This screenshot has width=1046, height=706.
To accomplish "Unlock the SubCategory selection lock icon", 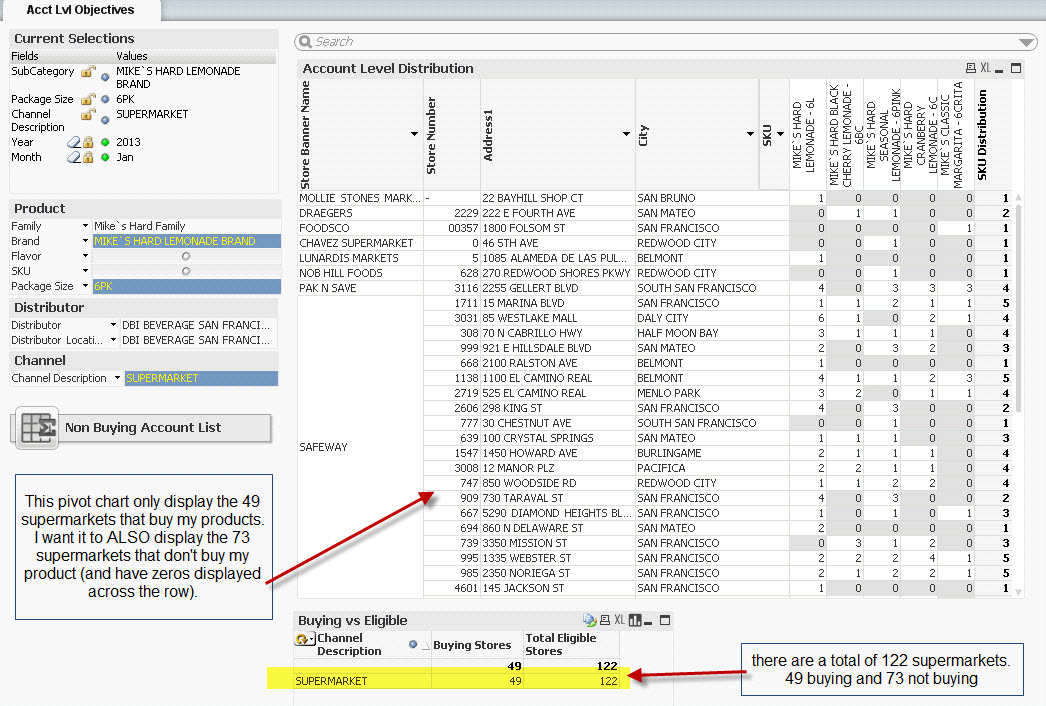I will click(x=88, y=73).
